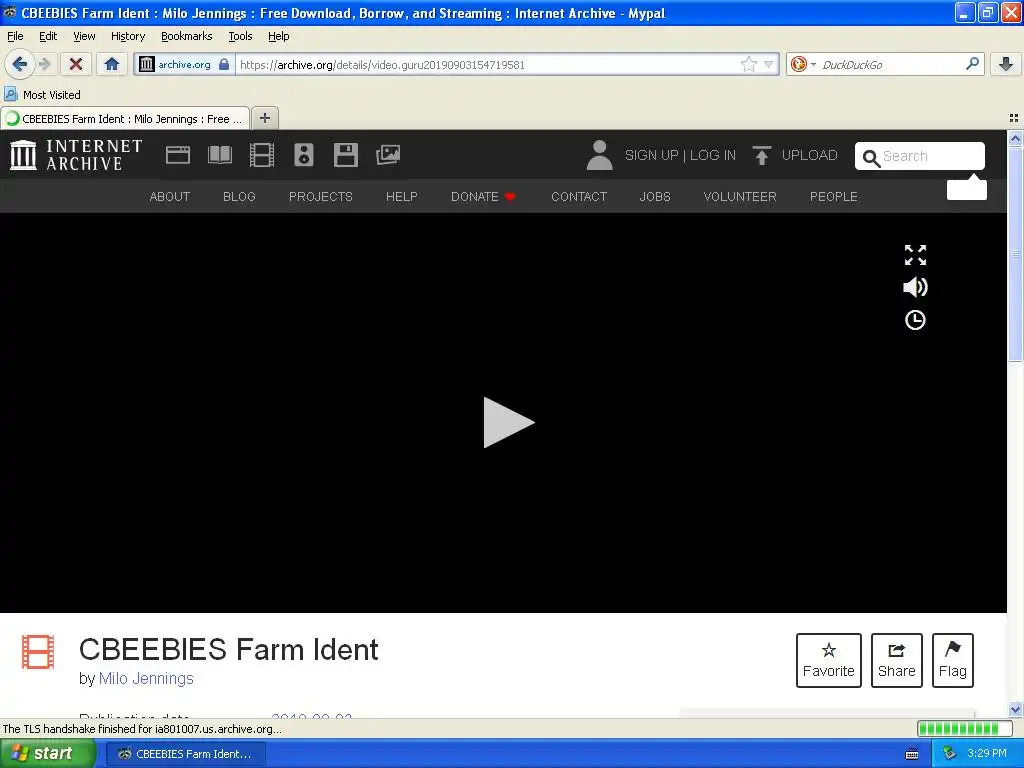Open Milo Jennings author link
Image resolution: width=1024 pixels, height=768 pixels.
[146, 679]
